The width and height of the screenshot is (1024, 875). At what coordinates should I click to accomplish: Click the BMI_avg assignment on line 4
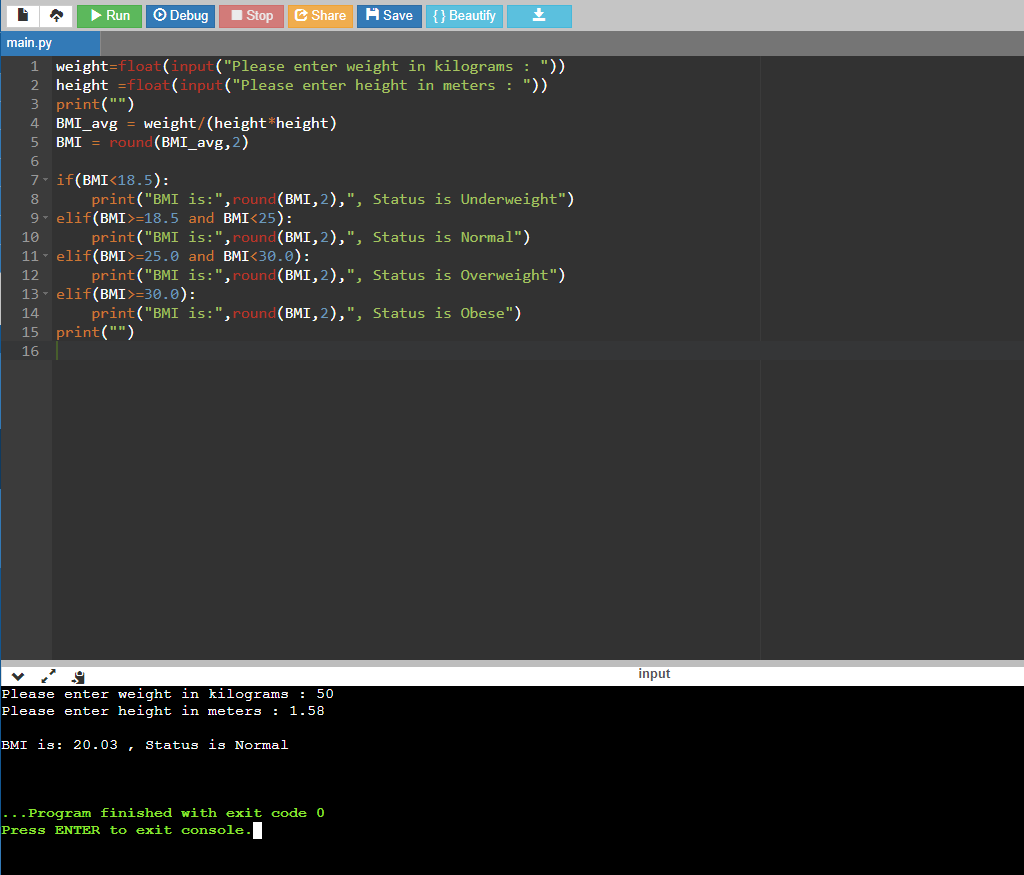(196, 123)
